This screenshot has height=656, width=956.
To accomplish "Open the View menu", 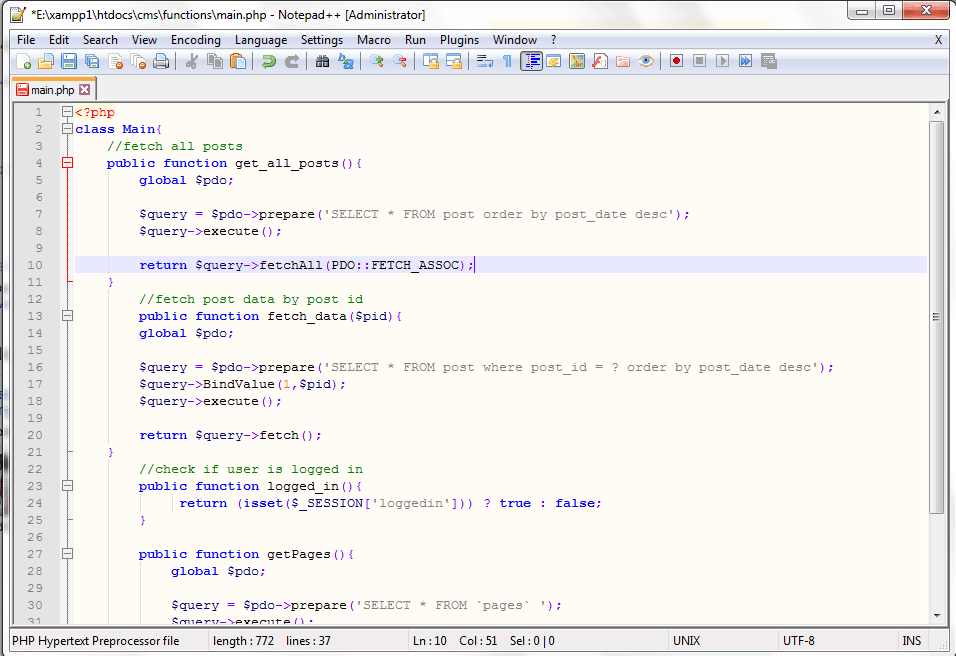I will click(144, 40).
